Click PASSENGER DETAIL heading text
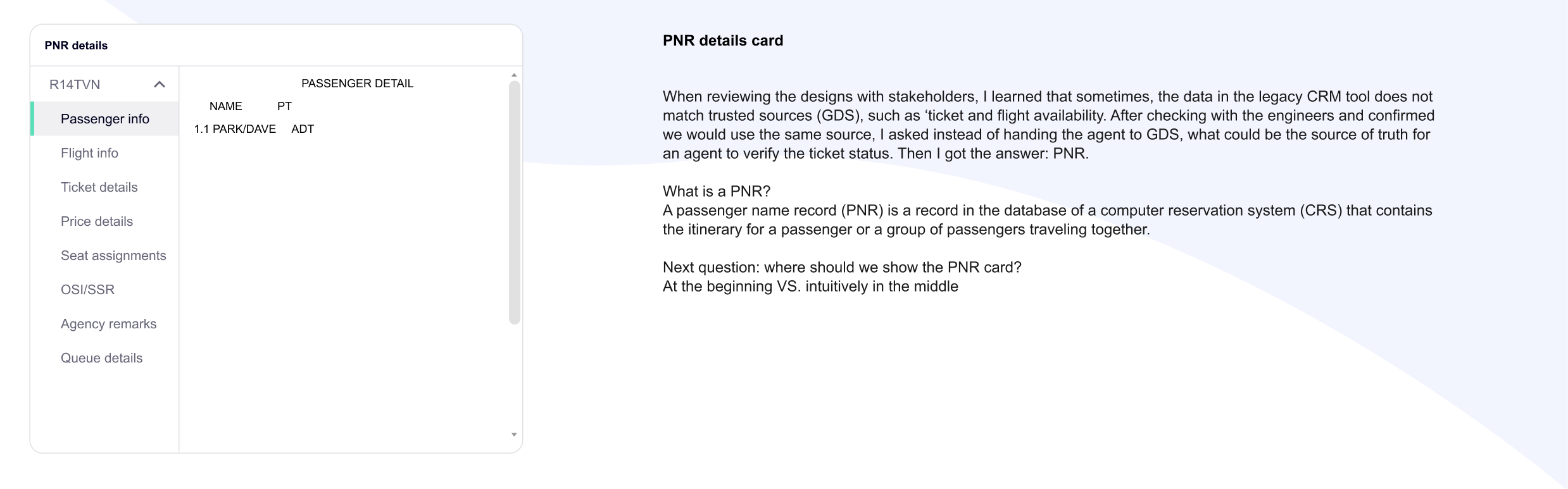1568x489 pixels. pyautogui.click(x=357, y=84)
